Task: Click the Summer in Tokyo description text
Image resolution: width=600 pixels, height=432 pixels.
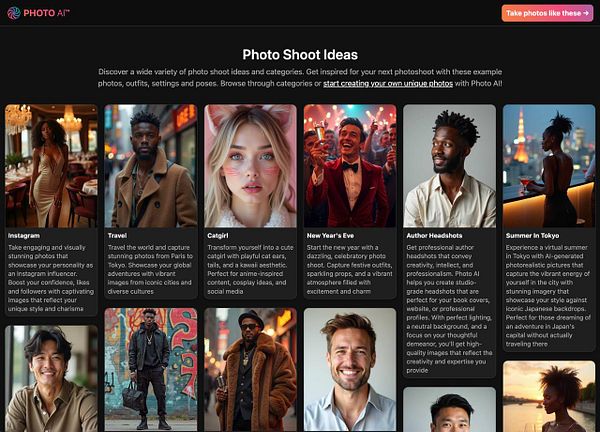Action: (548, 296)
